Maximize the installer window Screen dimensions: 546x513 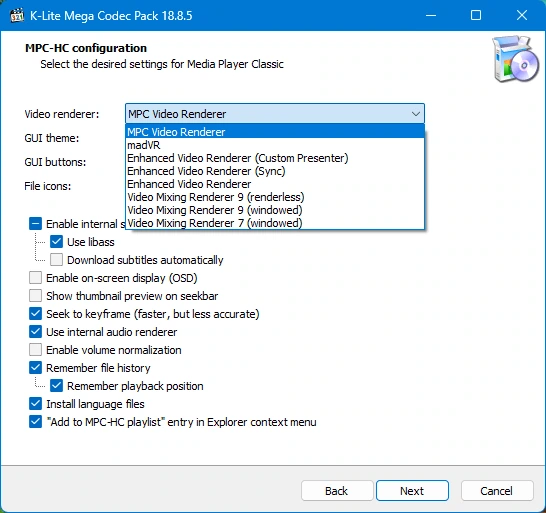(x=476, y=15)
